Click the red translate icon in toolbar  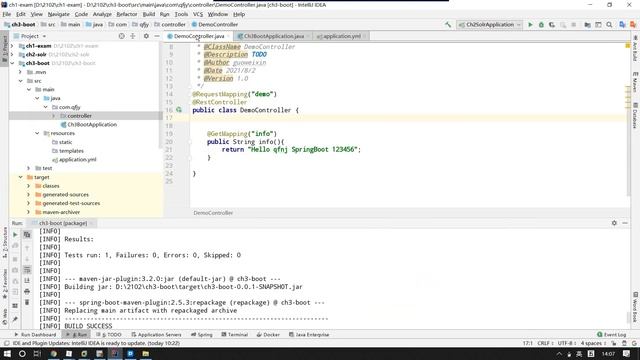(633, 24)
